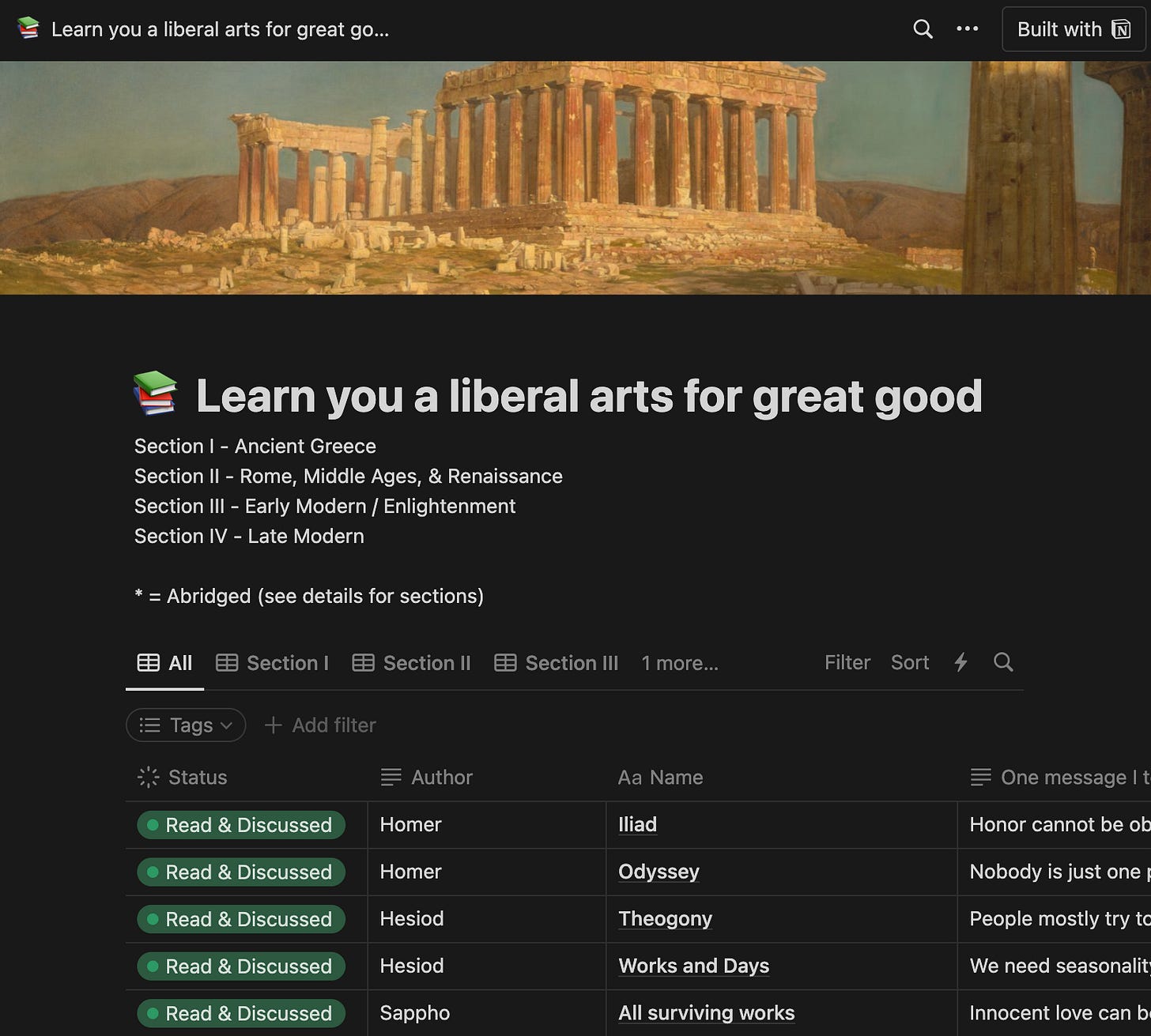
Task: Click the books emoji in top breadcrumb
Action: tap(28, 29)
